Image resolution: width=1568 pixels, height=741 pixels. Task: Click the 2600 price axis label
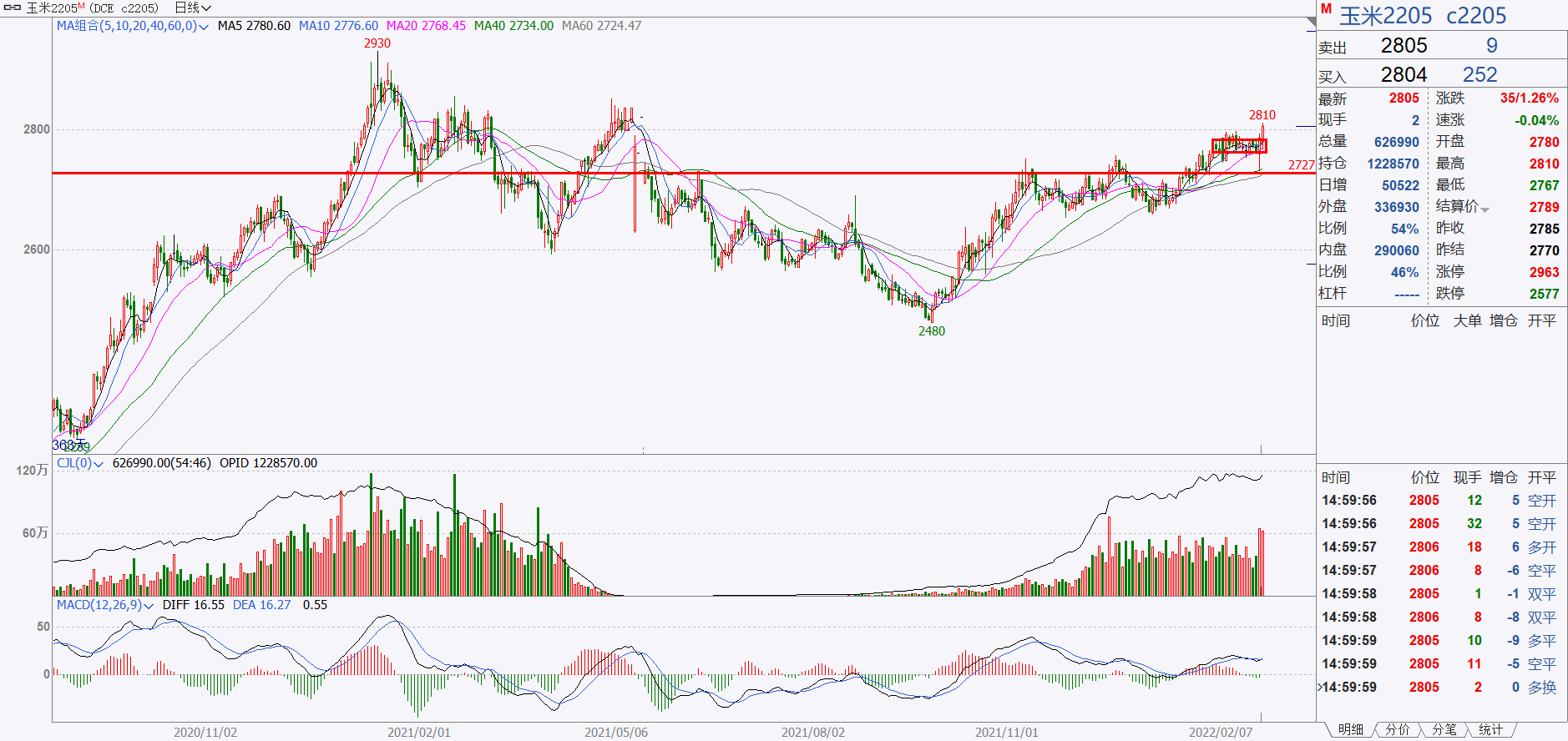(x=37, y=250)
